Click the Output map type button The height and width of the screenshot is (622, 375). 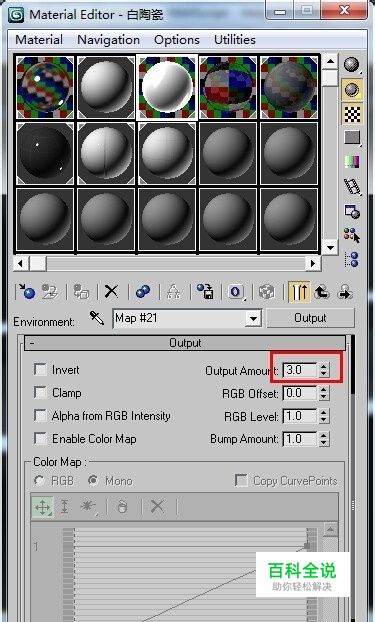tap(310, 318)
